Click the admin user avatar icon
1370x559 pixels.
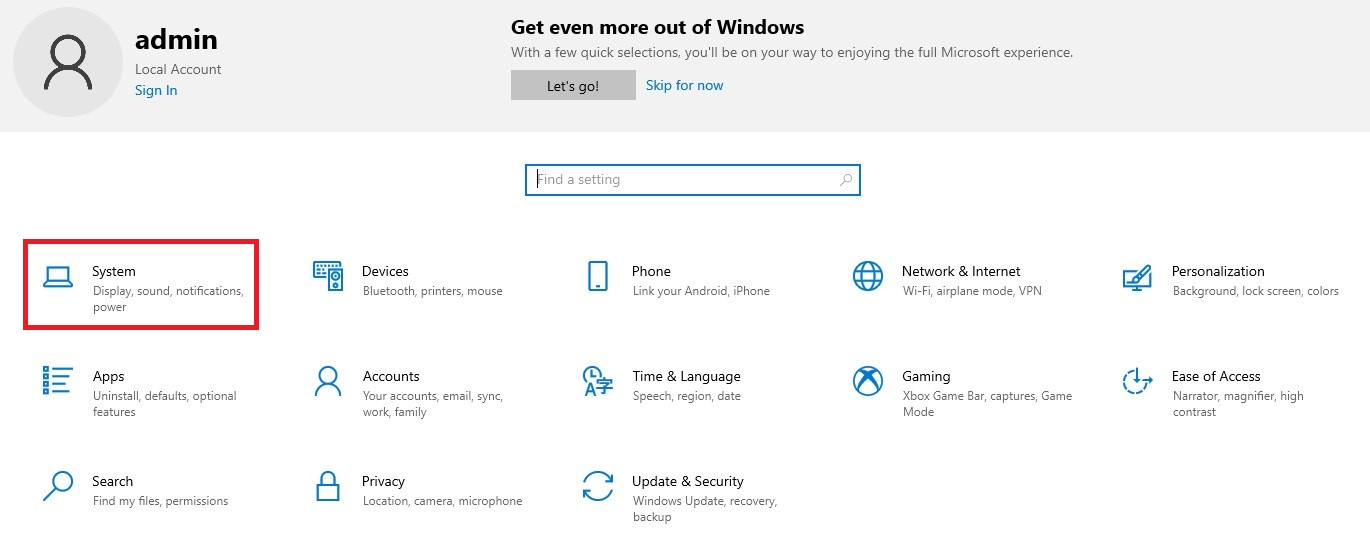(x=68, y=62)
